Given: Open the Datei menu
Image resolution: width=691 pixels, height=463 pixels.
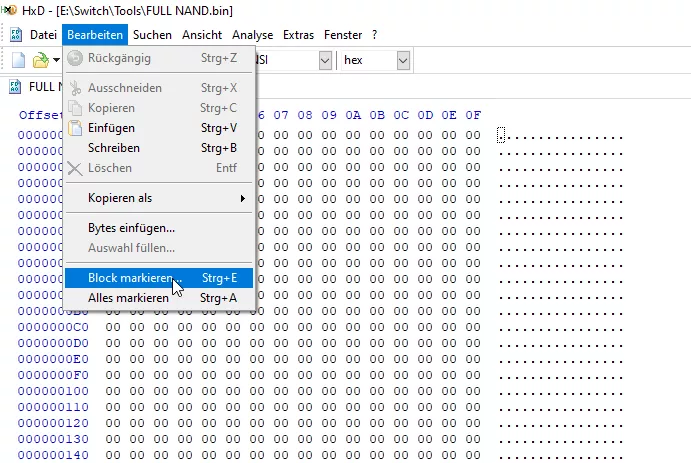Looking at the screenshot, I should click(43, 35).
